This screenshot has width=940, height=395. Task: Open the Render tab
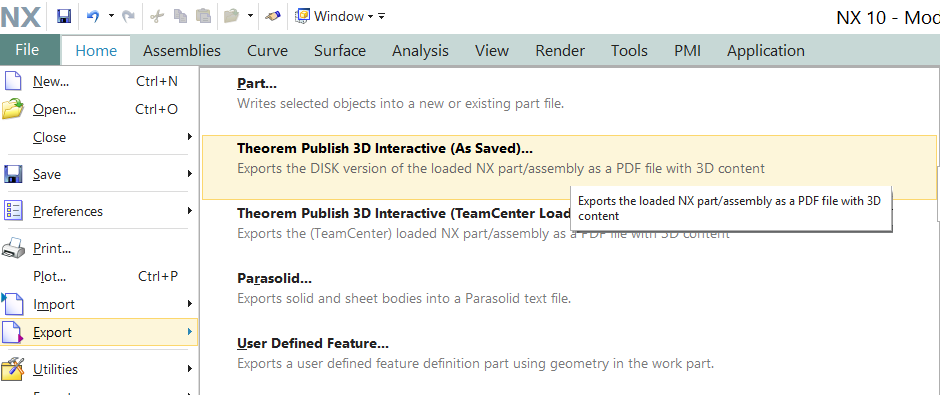[560, 51]
